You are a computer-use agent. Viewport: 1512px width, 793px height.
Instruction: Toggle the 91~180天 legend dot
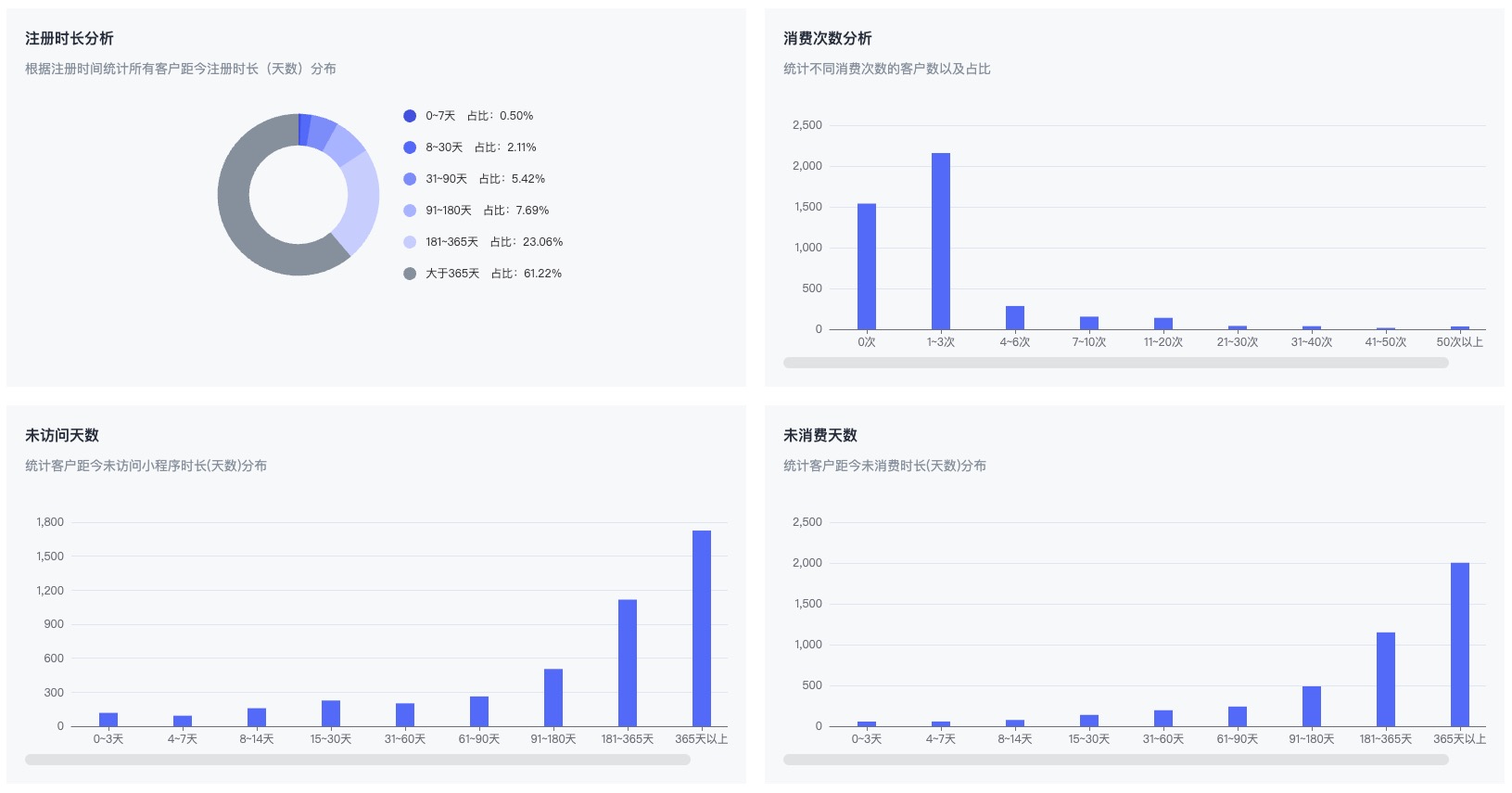(x=410, y=211)
